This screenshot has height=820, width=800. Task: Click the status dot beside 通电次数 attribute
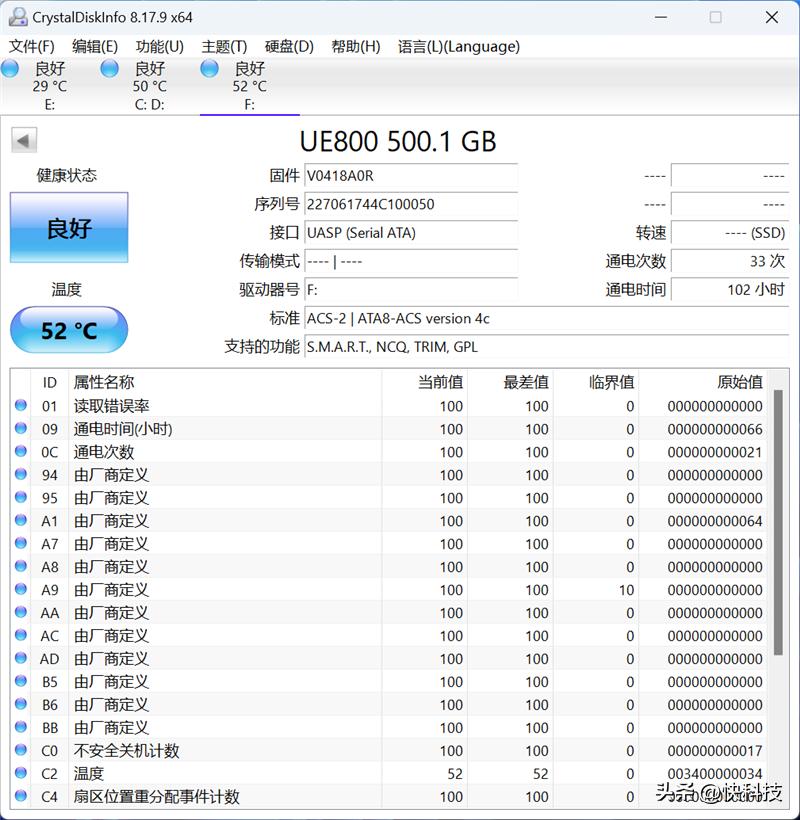pyautogui.click(x=20, y=451)
